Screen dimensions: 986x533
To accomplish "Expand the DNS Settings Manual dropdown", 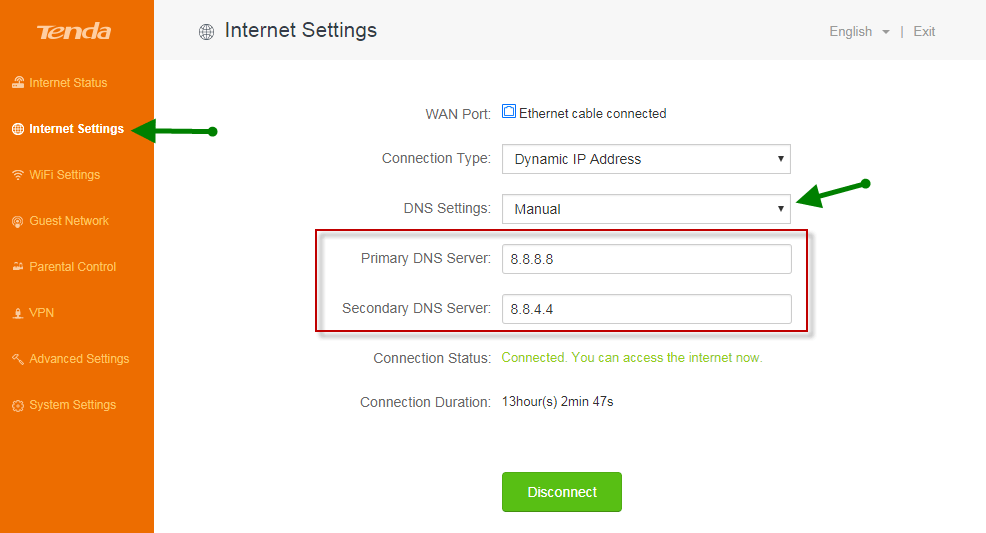I will coord(646,209).
